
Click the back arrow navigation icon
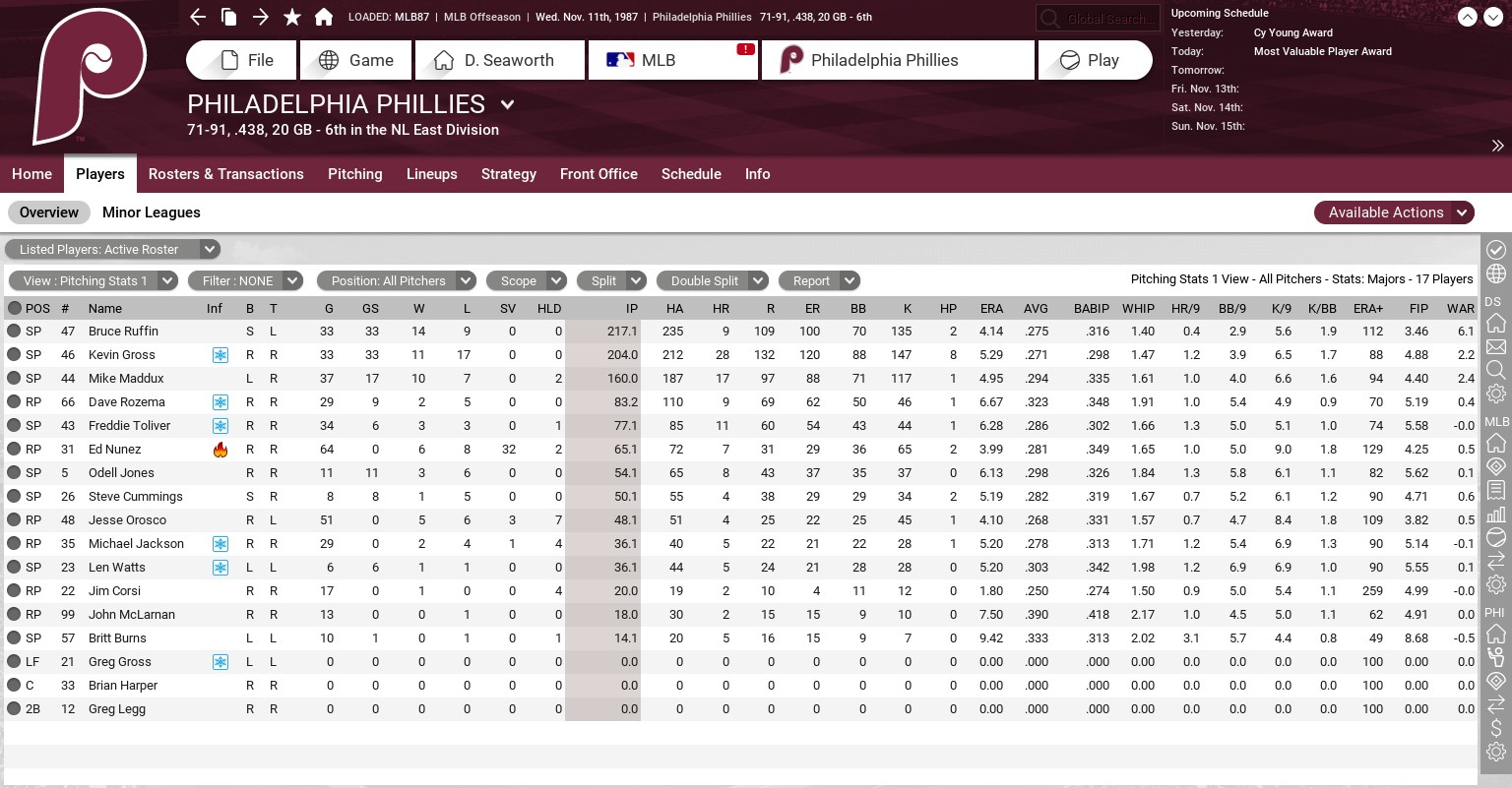(x=198, y=17)
